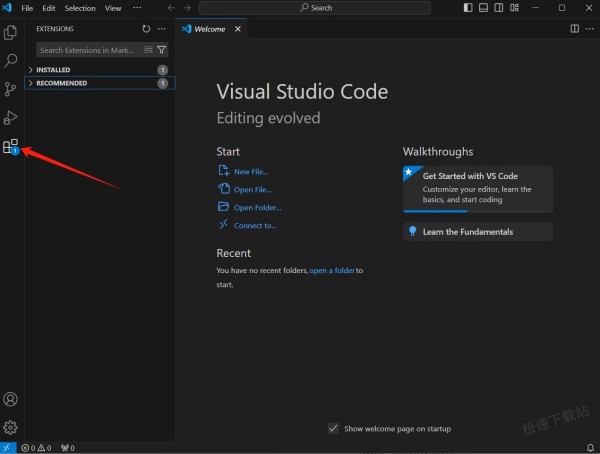Viewport: 600px width, 454px height.
Task: Open the Search view in activity bar
Action: pos(11,61)
